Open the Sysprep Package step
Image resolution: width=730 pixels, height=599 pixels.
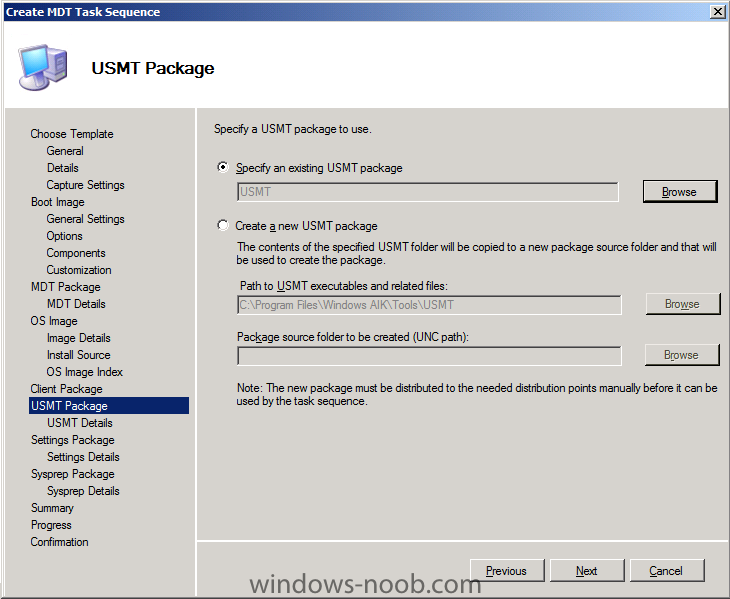(72, 474)
